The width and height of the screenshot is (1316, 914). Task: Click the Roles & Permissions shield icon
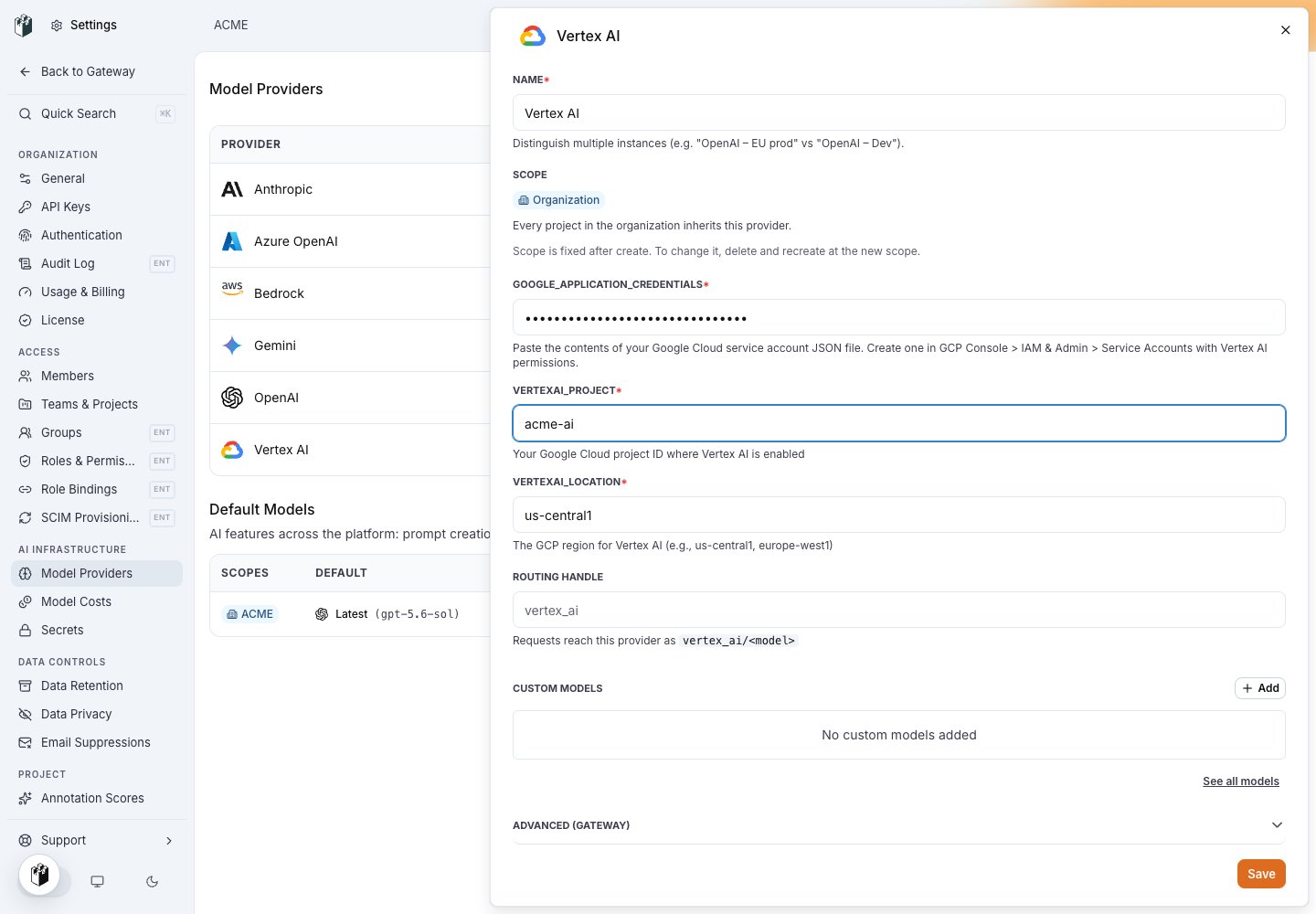tap(26, 461)
